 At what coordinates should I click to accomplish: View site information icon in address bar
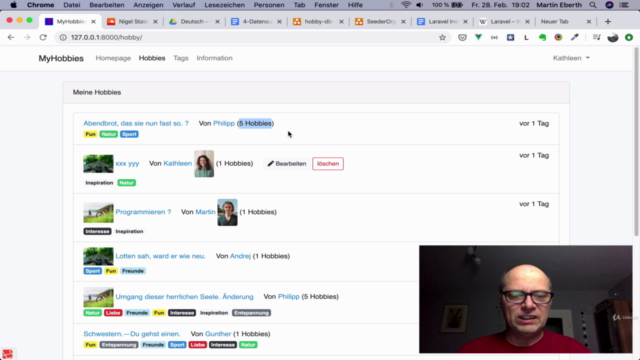pyautogui.click(x=63, y=37)
